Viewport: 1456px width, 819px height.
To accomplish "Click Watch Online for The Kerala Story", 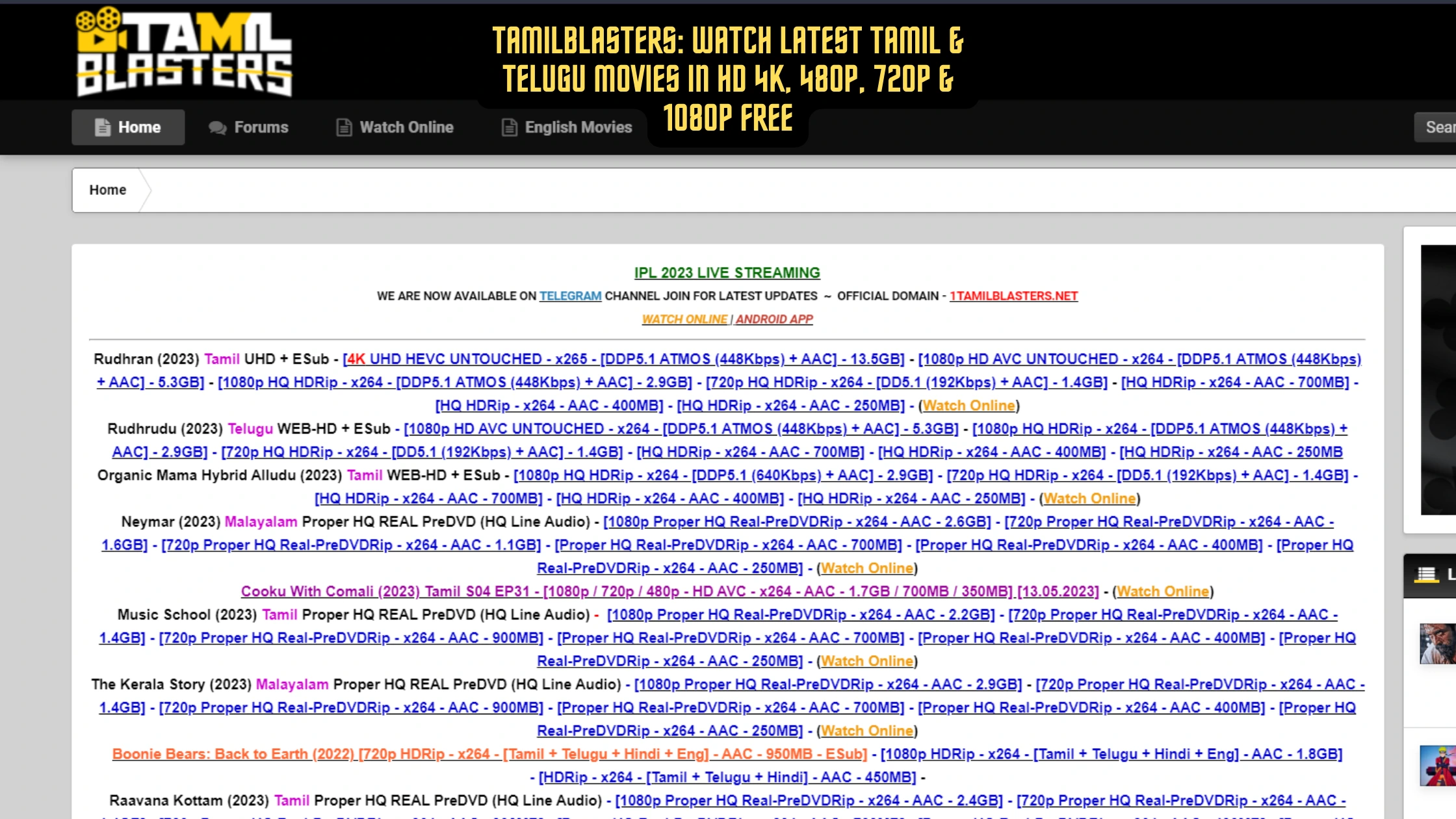I will click(866, 731).
